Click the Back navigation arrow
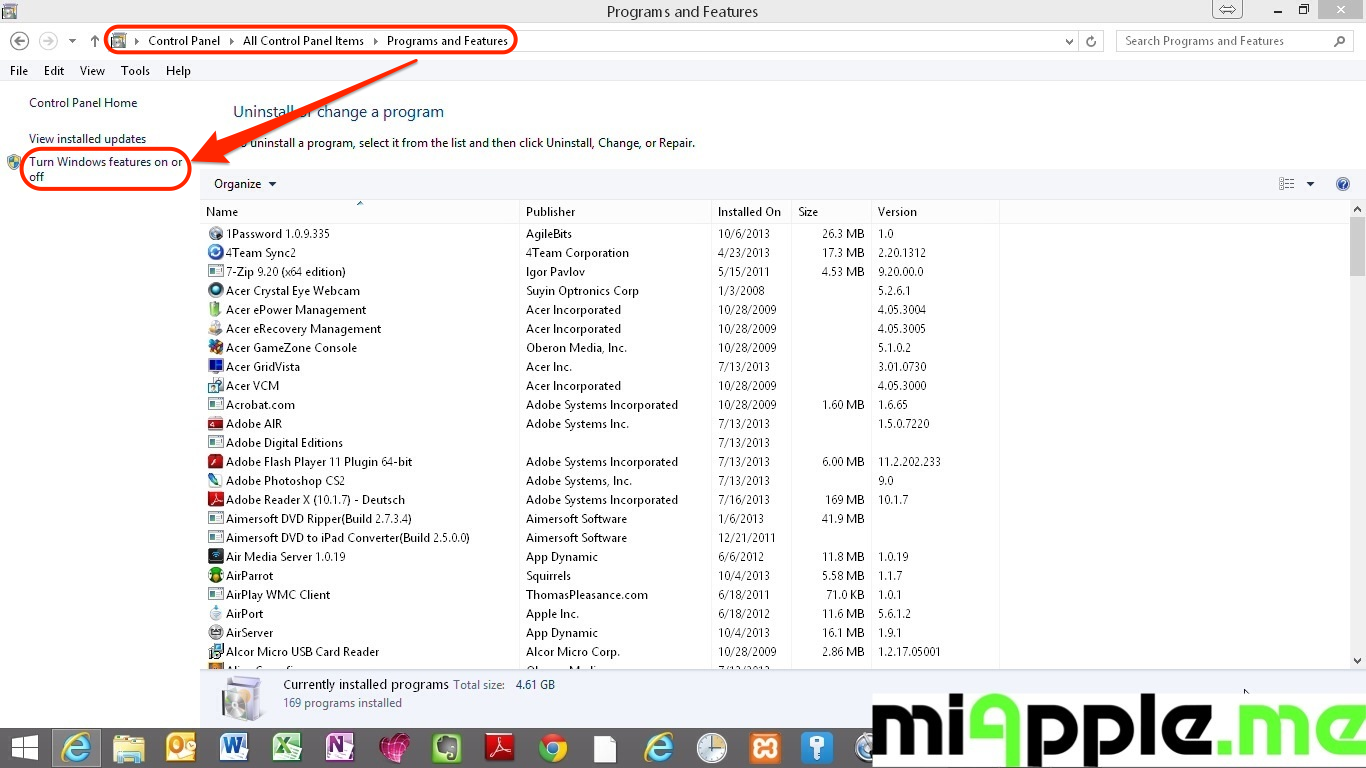This screenshot has width=1366, height=768. point(19,41)
